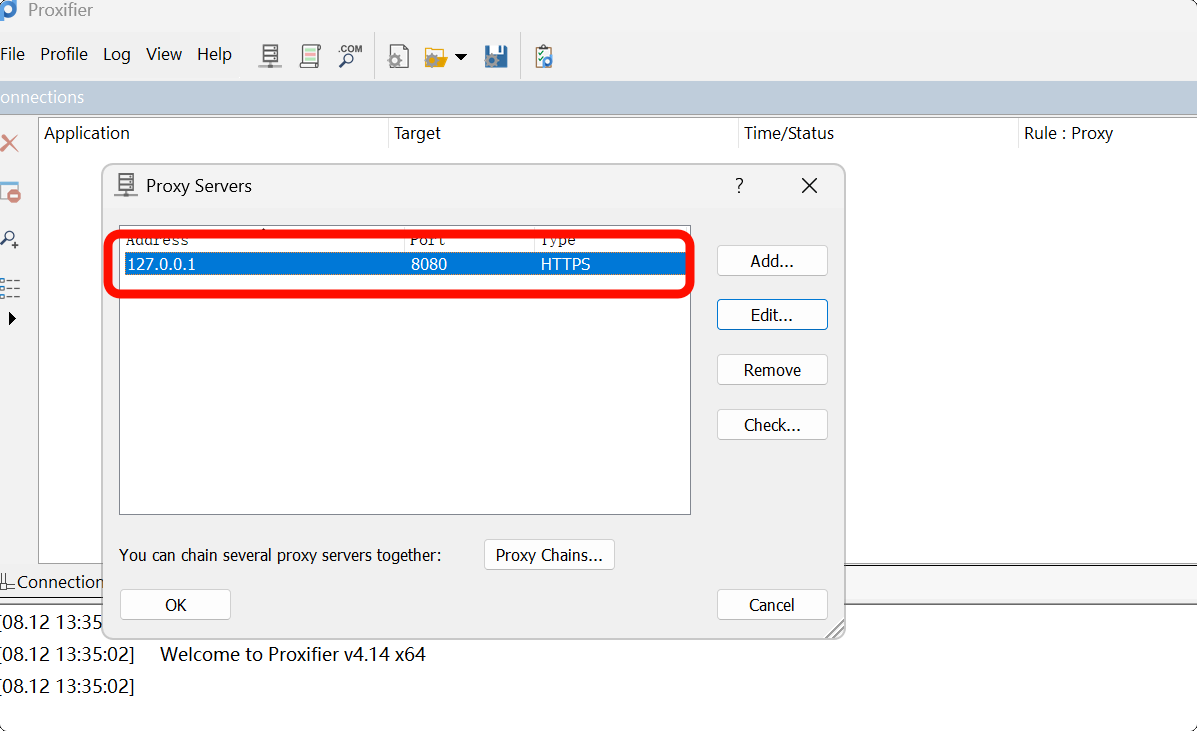Click the new profile gear-document icon
The width and height of the screenshot is (1197, 731).
click(398, 56)
